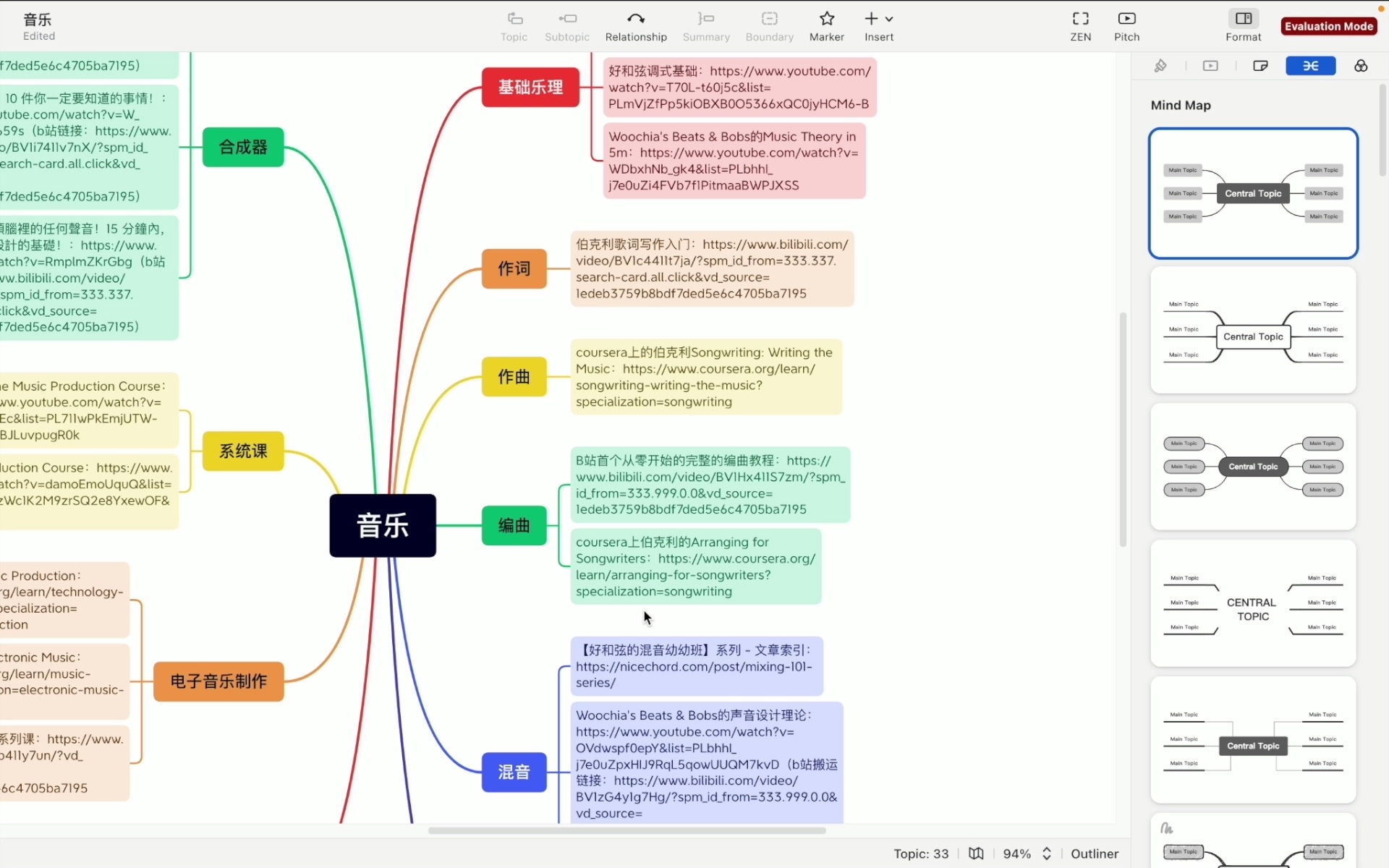Choose the elbow-line Central Topic skeleton

(x=1253, y=740)
